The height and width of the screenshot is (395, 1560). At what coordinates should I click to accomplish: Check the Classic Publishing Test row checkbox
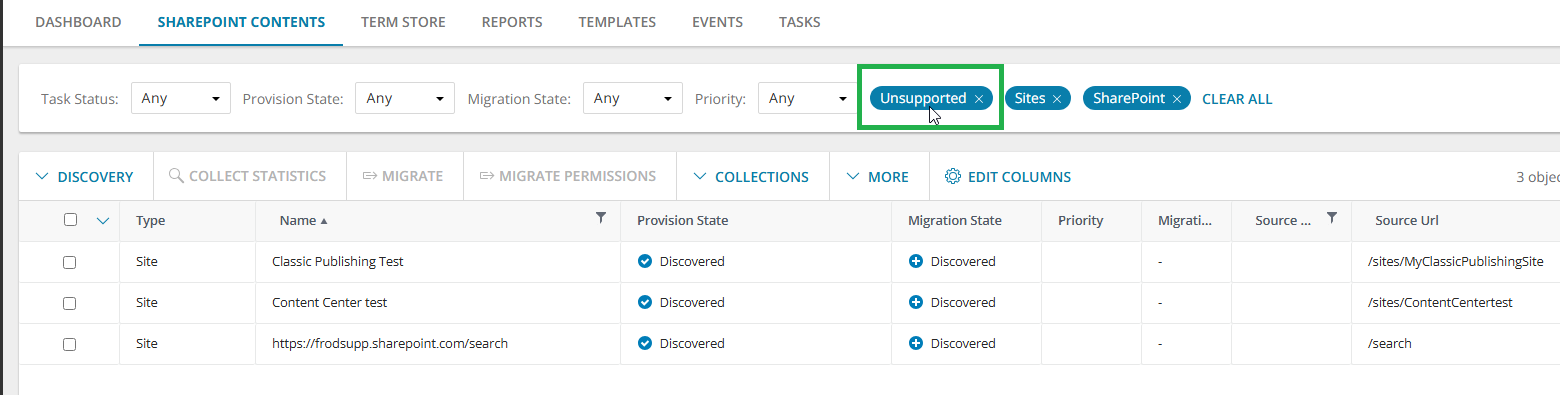click(x=70, y=262)
